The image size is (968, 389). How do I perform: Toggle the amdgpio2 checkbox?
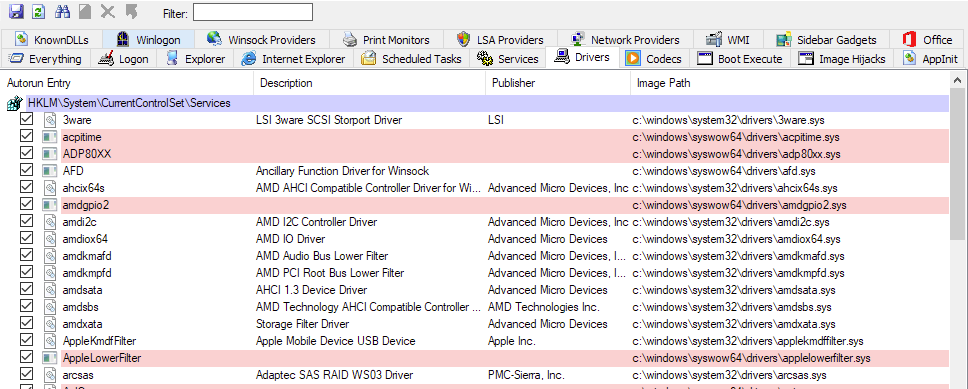[27, 205]
